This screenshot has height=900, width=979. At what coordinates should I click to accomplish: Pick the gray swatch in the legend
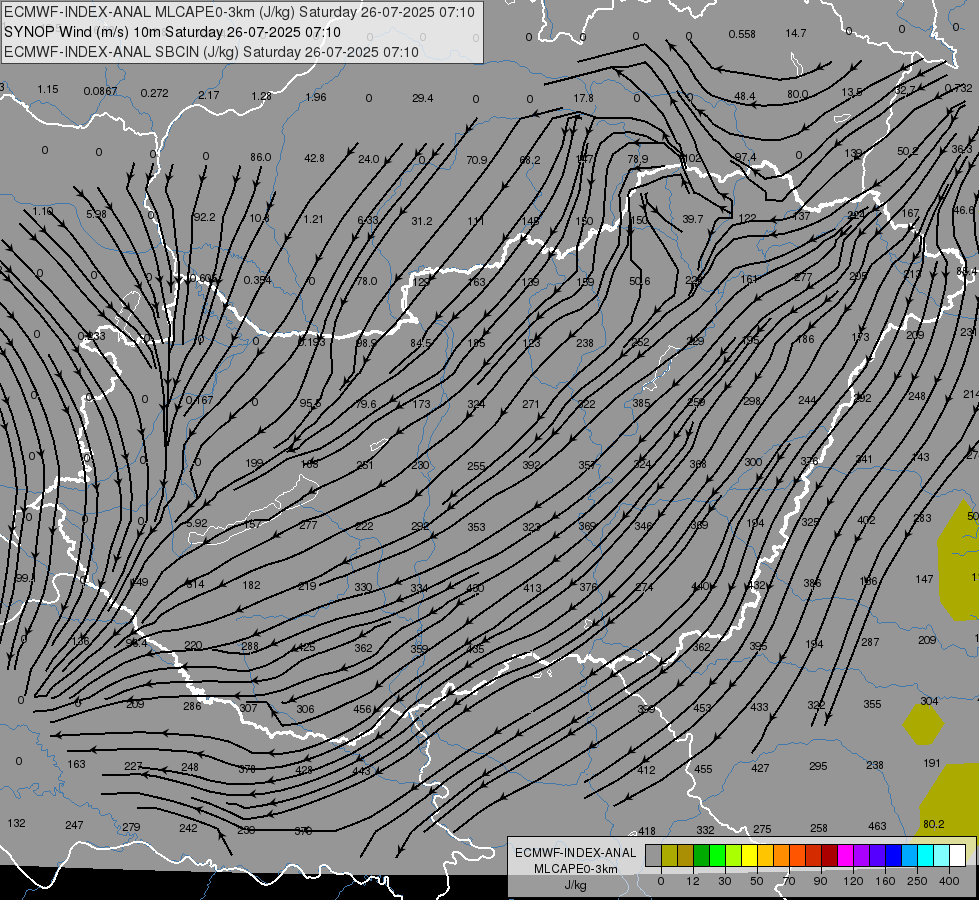tap(653, 855)
